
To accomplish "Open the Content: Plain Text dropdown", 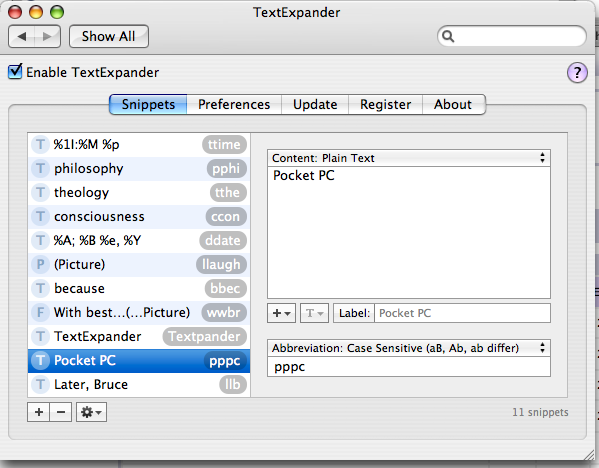I will pyautogui.click(x=409, y=158).
